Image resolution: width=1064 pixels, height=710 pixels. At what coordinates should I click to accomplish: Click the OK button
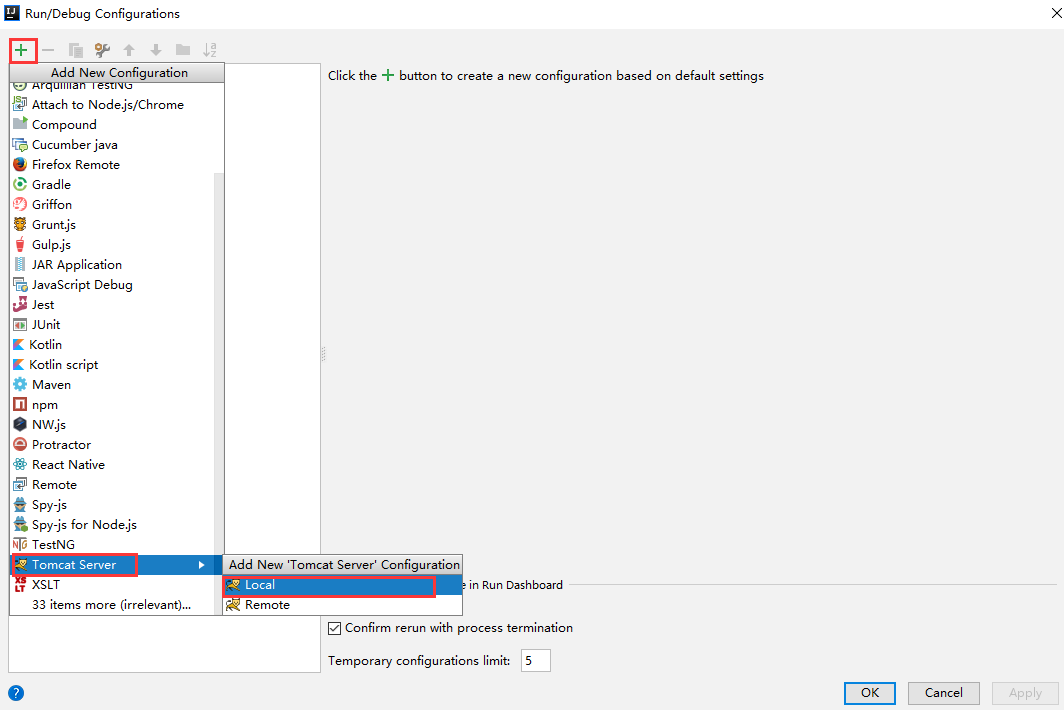pos(870,693)
